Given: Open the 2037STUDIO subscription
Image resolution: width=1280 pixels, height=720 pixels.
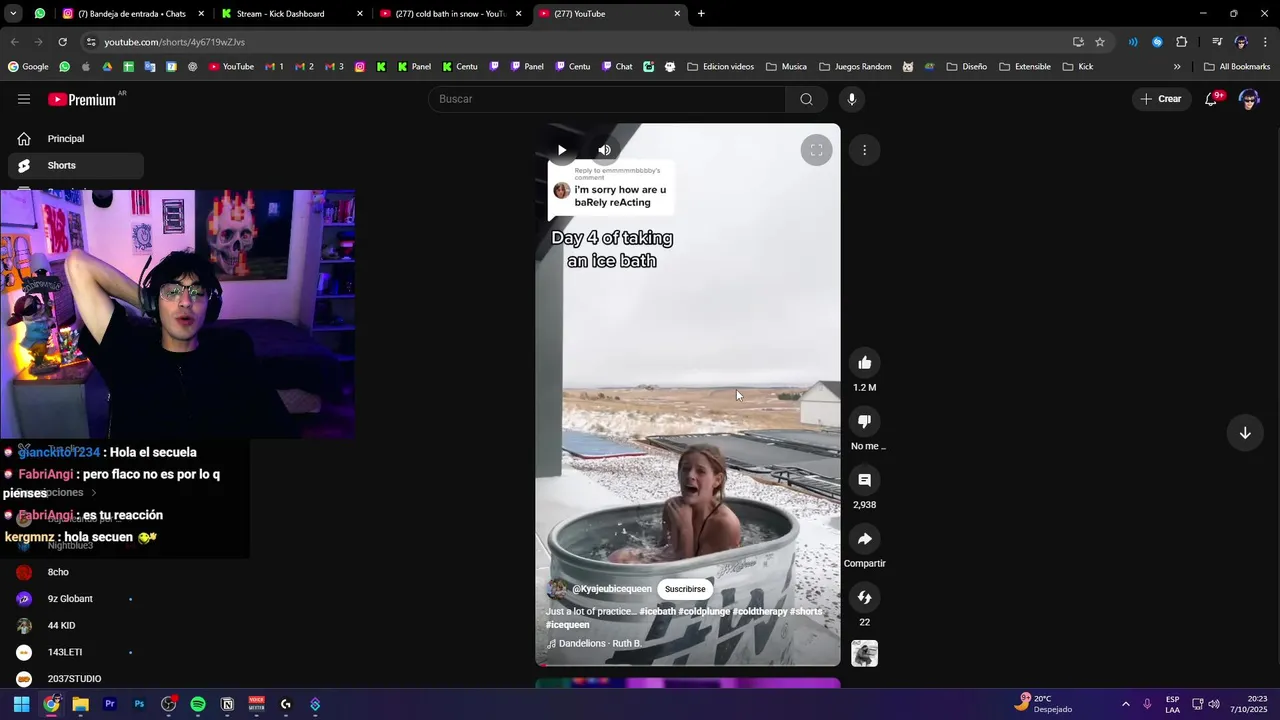Looking at the screenshot, I should (x=74, y=679).
